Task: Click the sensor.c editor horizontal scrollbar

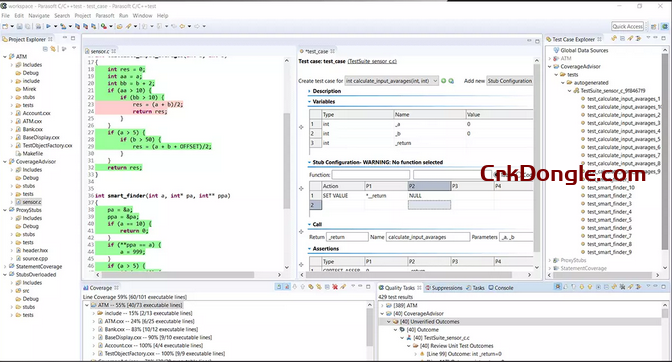Action: click(178, 275)
